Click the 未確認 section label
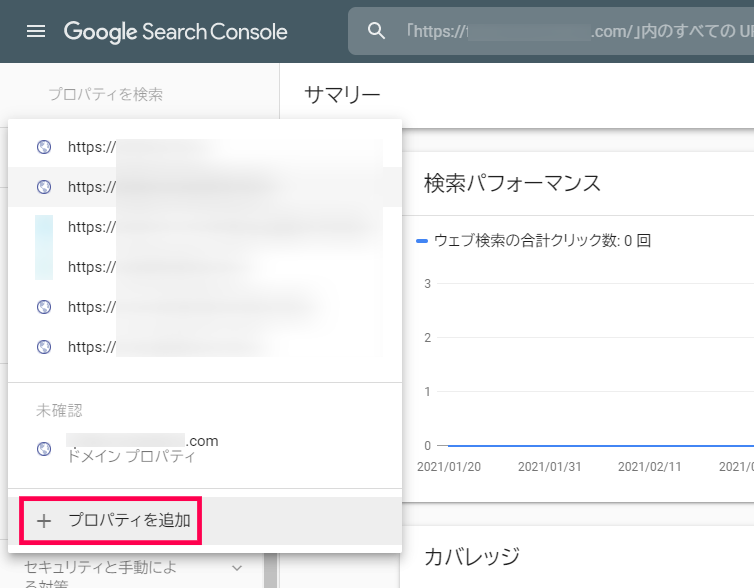This screenshot has height=588, width=754. (59, 411)
